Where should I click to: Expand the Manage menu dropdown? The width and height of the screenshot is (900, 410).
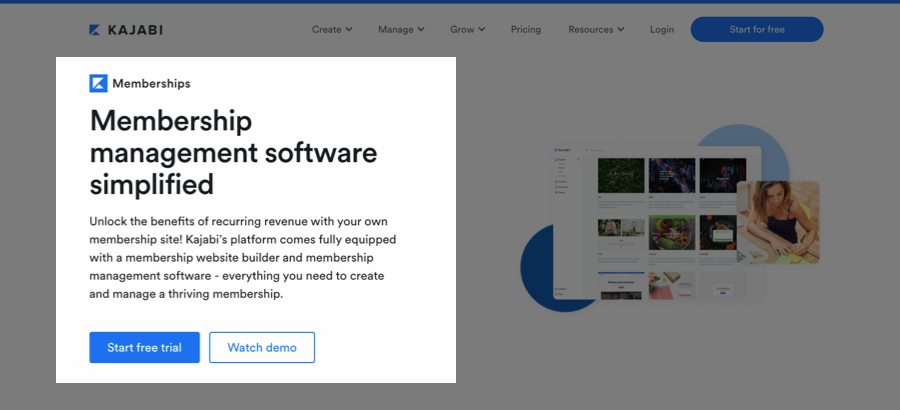tap(401, 29)
